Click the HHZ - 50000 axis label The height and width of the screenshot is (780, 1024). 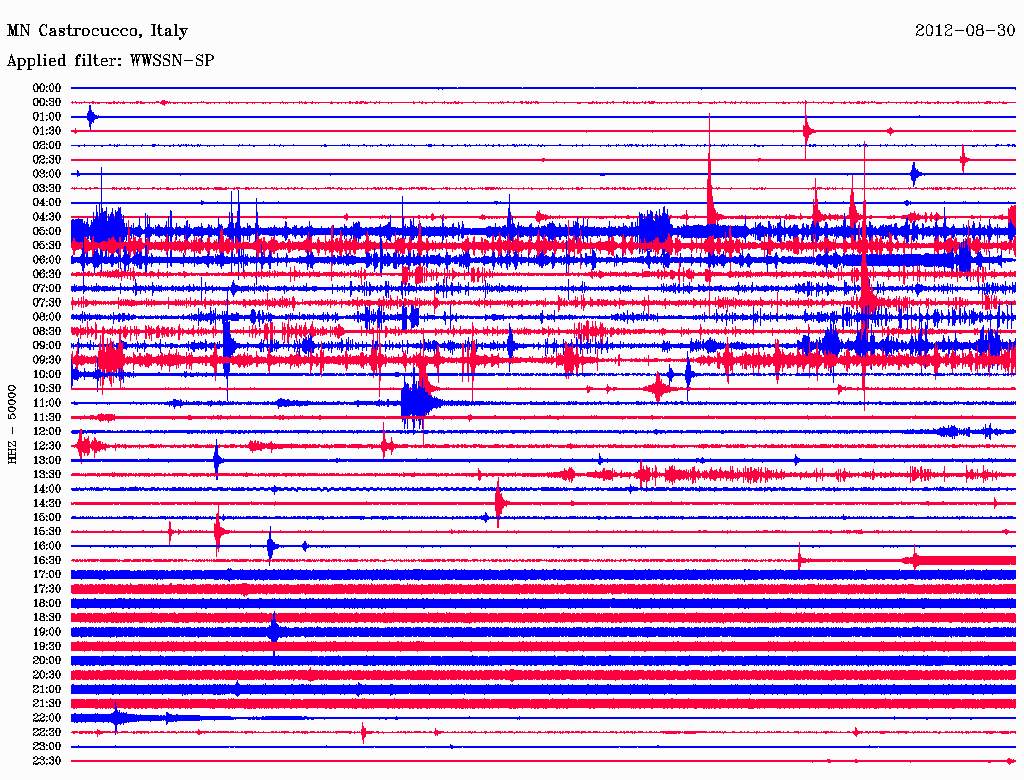12,424
